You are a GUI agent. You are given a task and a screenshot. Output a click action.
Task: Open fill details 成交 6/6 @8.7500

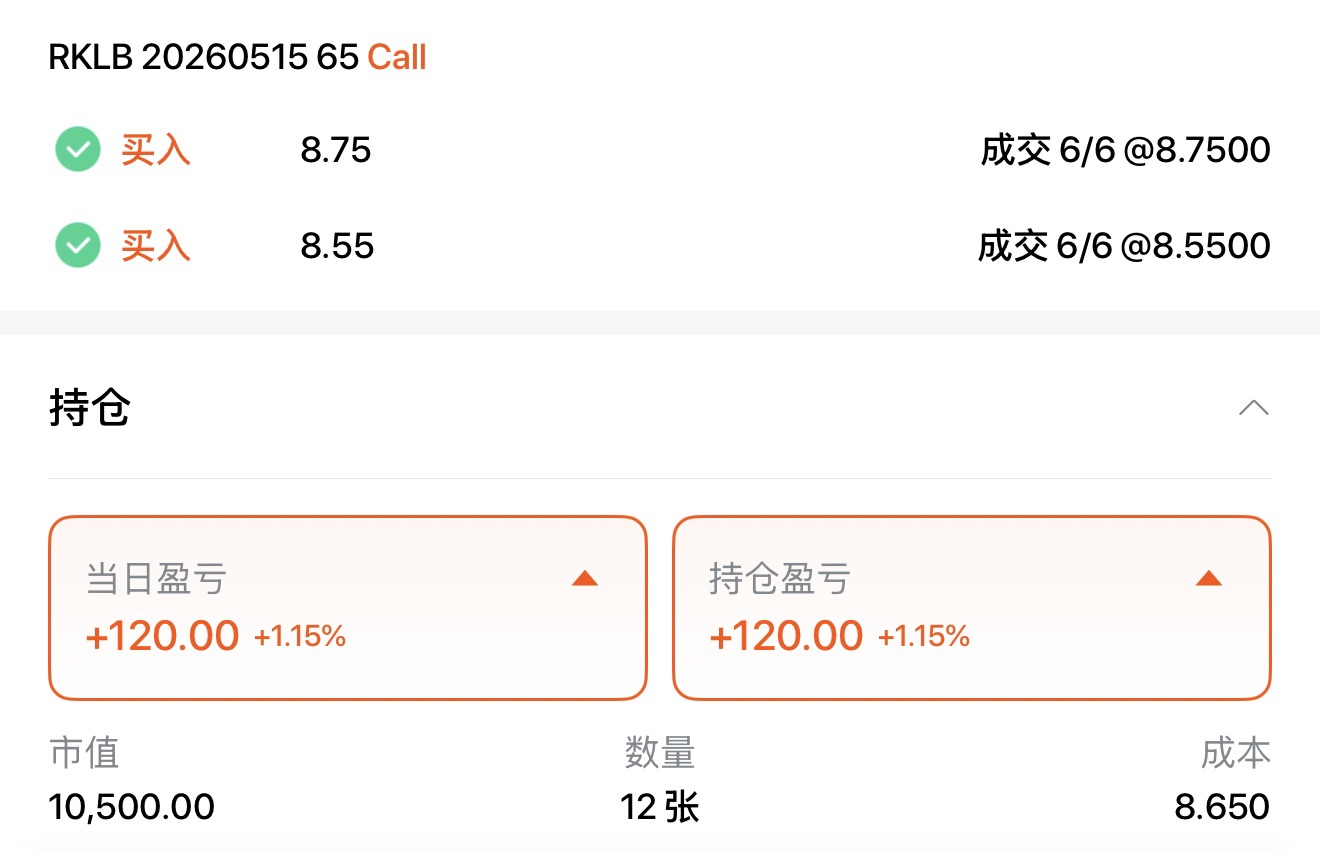point(1125,151)
